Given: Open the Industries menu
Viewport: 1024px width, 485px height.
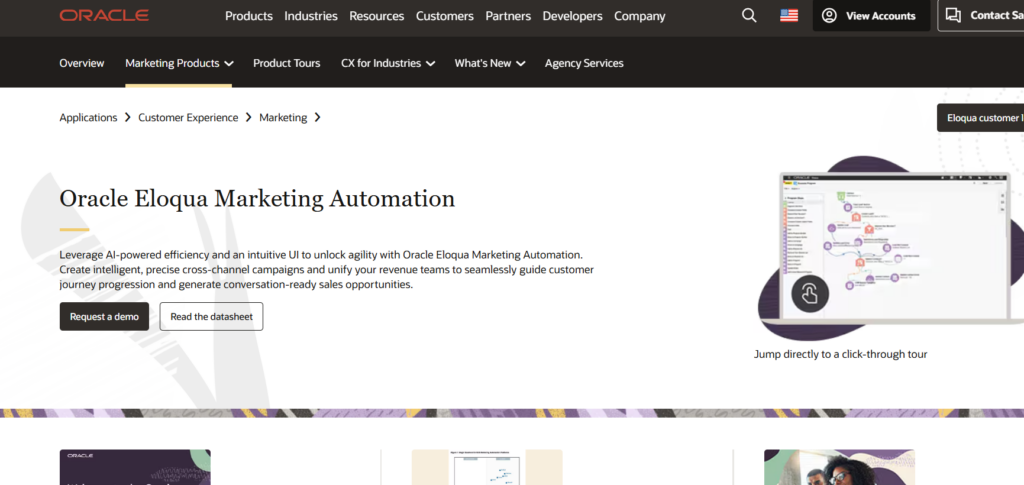Looking at the screenshot, I should [x=311, y=16].
